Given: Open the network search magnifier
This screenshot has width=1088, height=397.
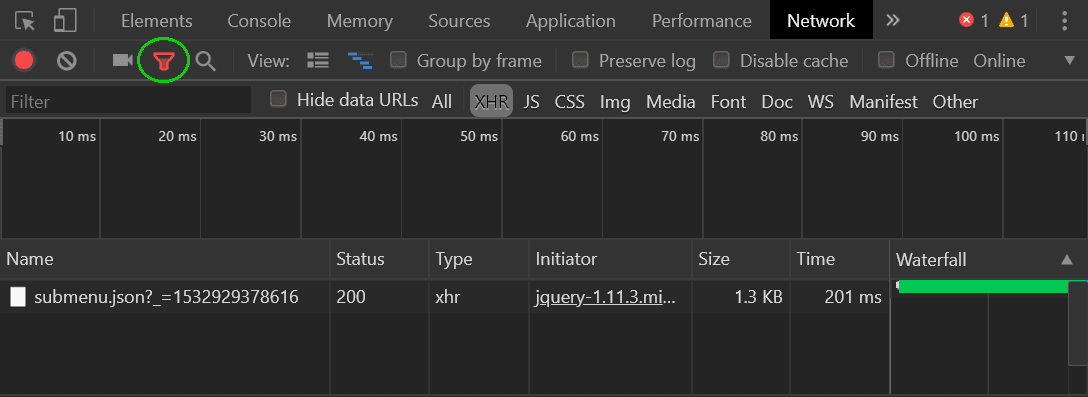Looking at the screenshot, I should [205, 61].
